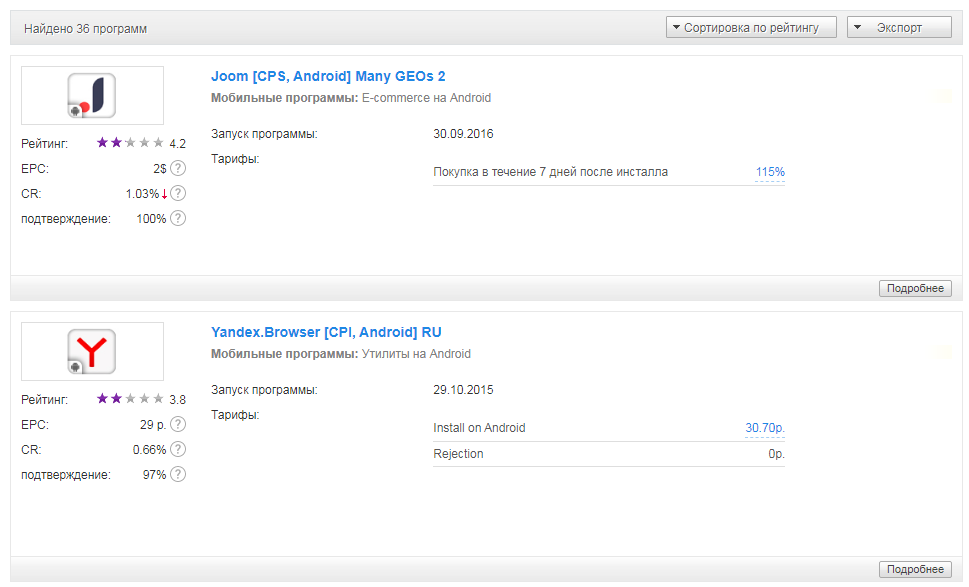Viewport: 969px width, 587px height.
Task: Click the 30.70р. Install on Android rate
Action: point(765,428)
